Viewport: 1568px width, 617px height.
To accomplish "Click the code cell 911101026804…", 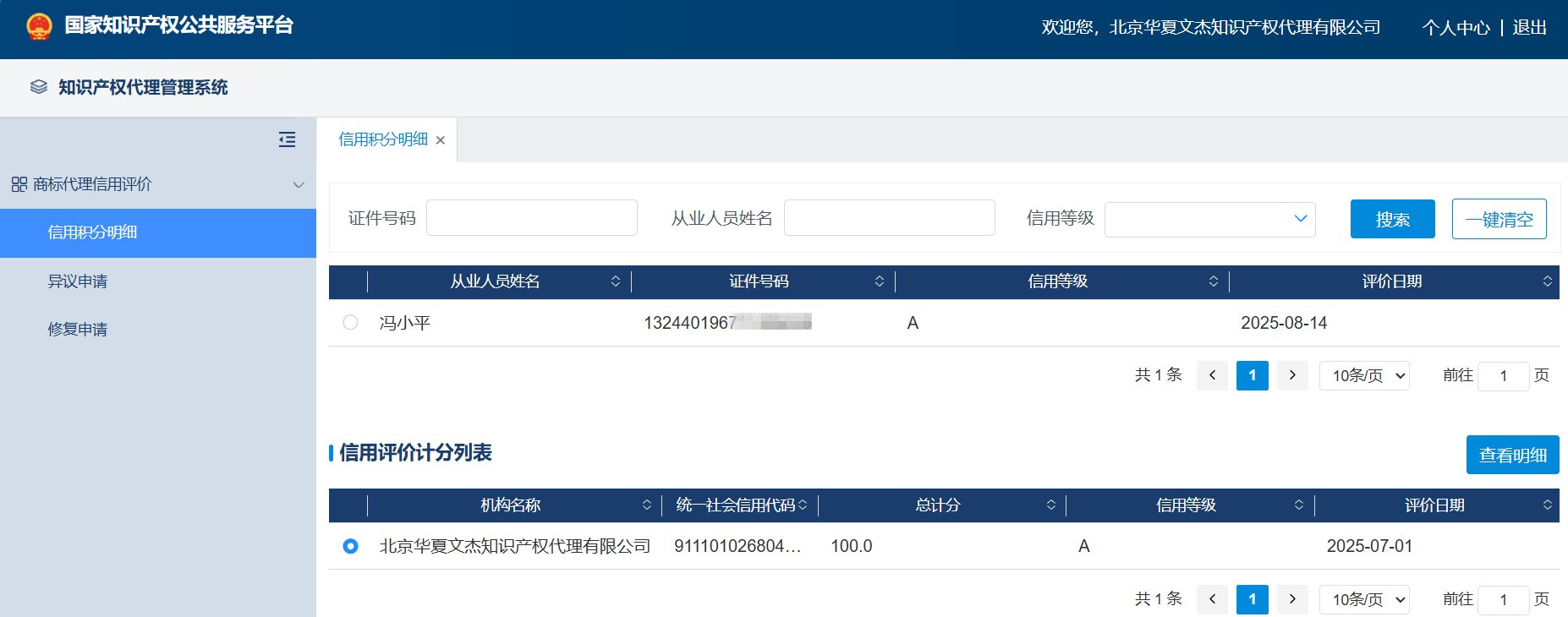I will tap(737, 546).
